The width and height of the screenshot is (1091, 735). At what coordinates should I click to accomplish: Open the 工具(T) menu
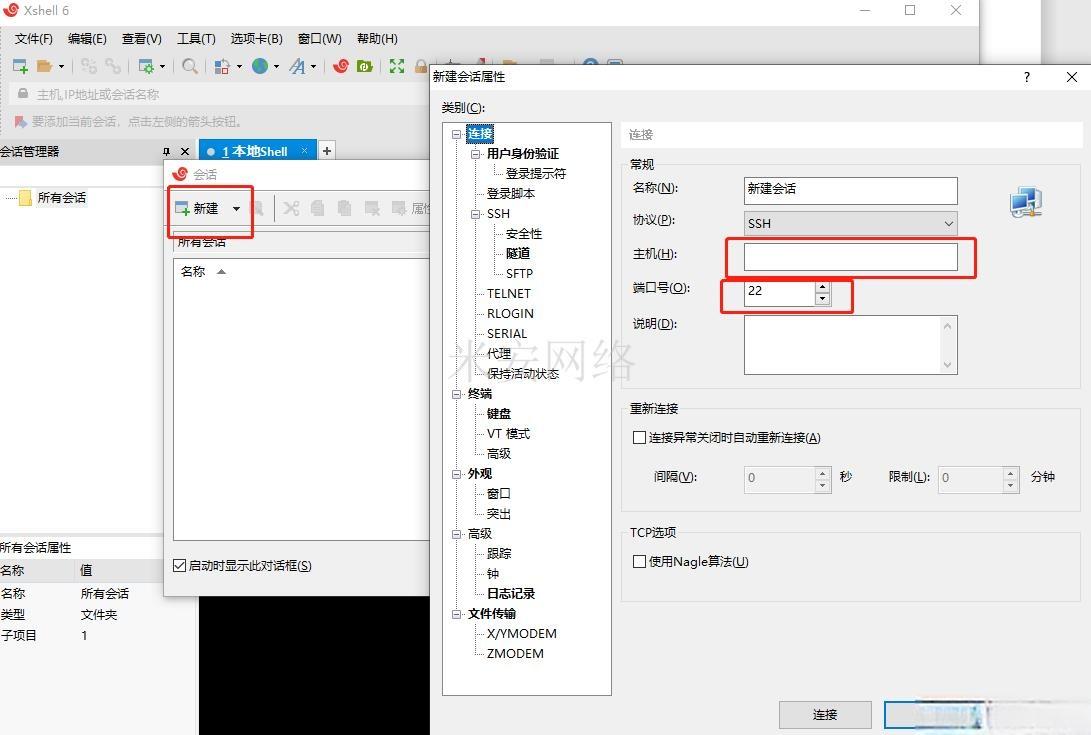point(196,38)
